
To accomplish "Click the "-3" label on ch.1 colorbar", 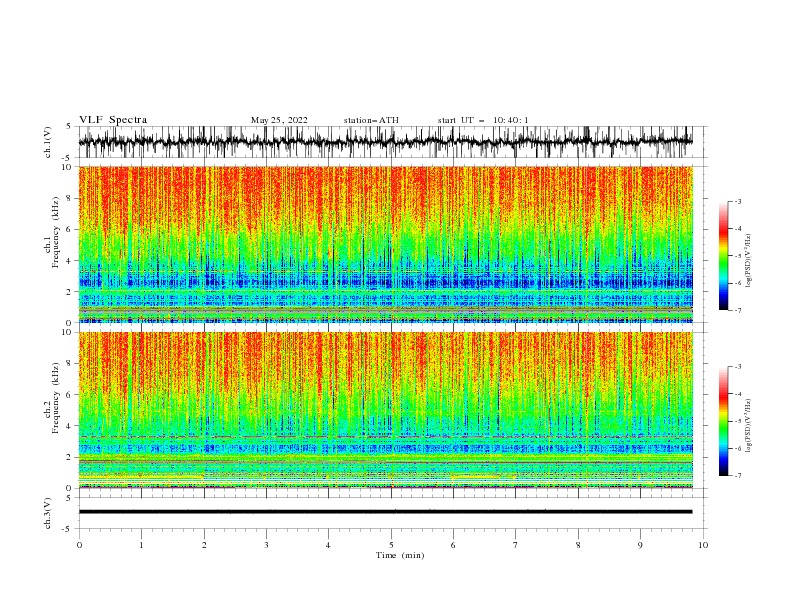I will point(738,201).
